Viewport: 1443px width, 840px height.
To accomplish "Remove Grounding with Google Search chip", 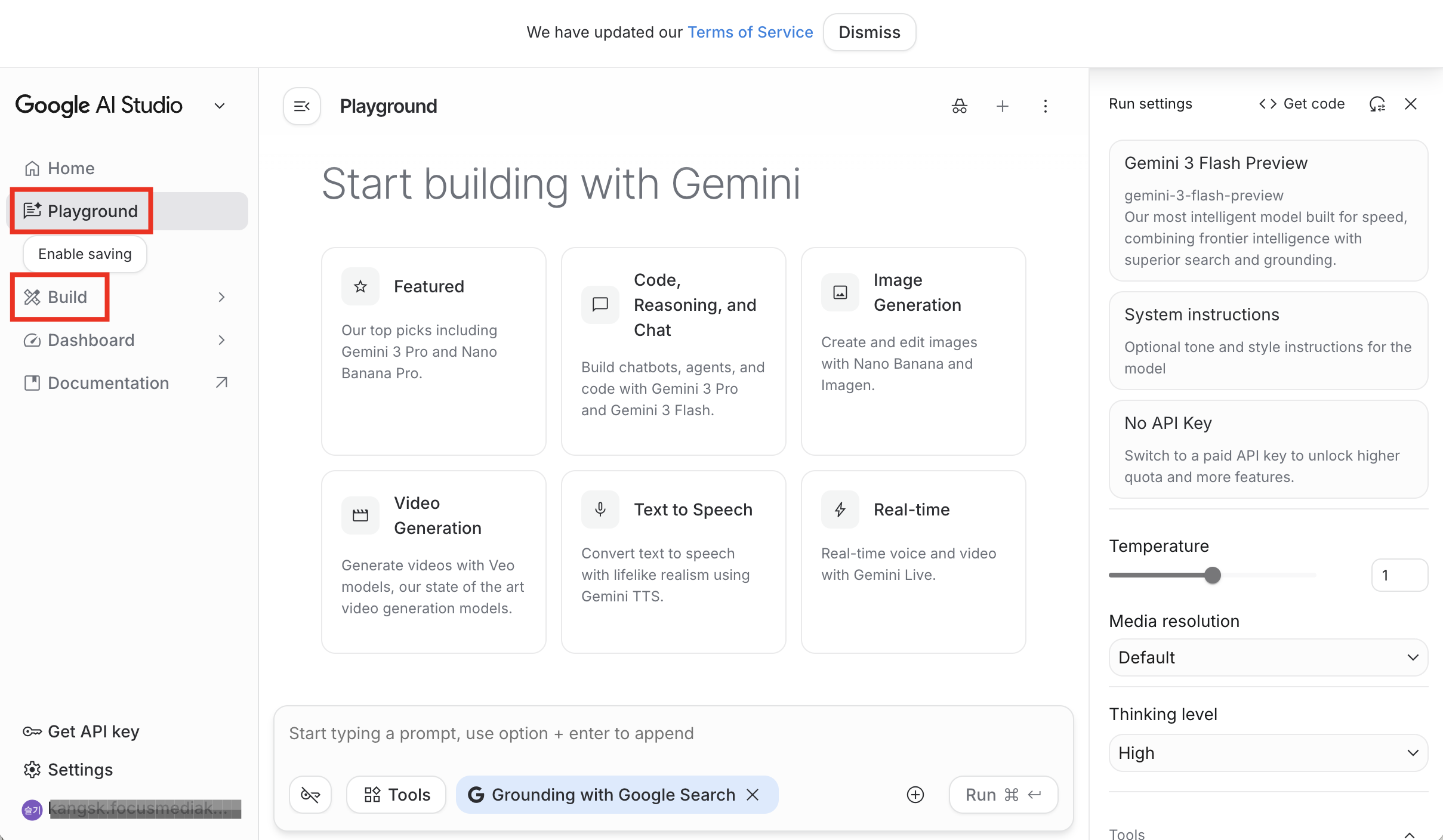I will (753, 795).
